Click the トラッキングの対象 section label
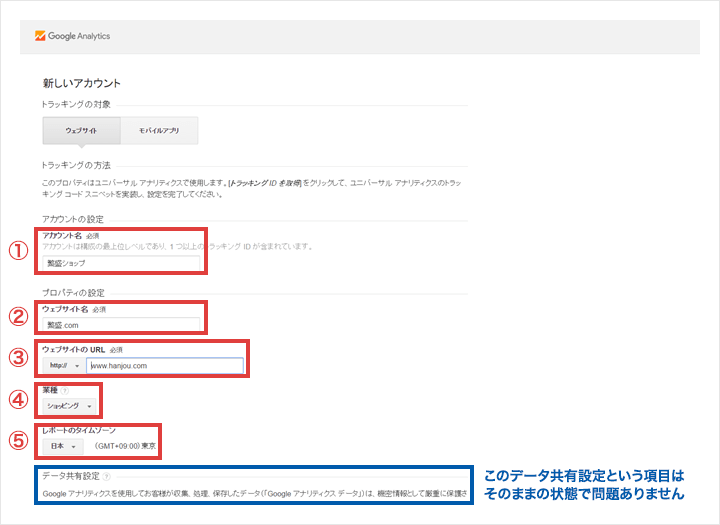Viewport: 720px width, 525px height. (76, 104)
